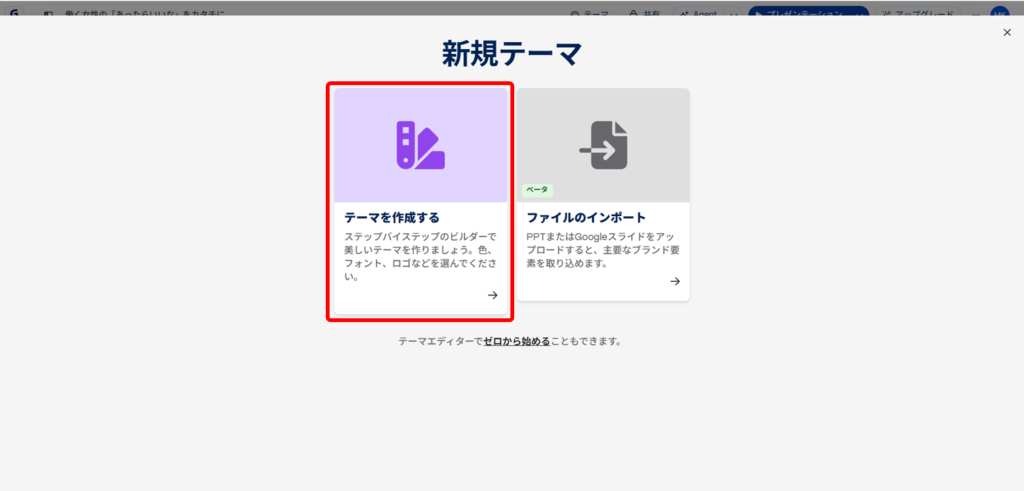The width and height of the screenshot is (1024, 491).
Task: Open the three-dot more options menu
Action: 975,13
